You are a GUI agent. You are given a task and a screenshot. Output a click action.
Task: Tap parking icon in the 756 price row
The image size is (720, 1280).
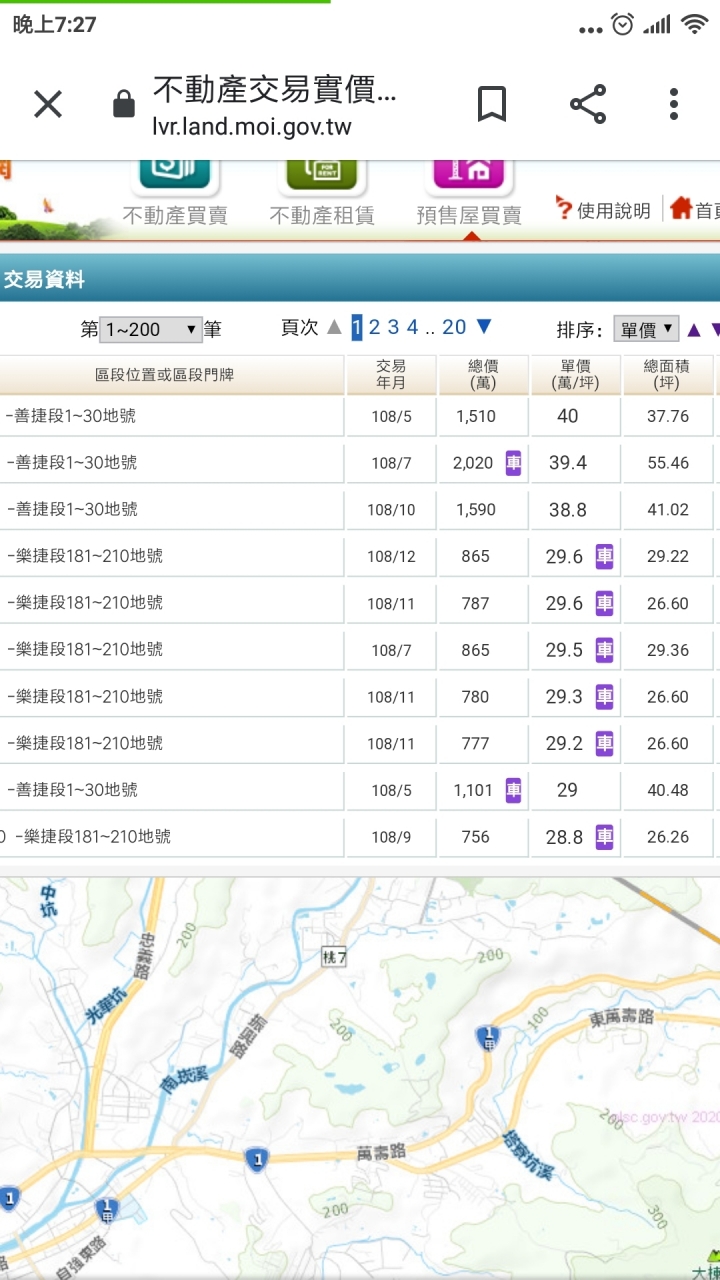[x=604, y=837]
